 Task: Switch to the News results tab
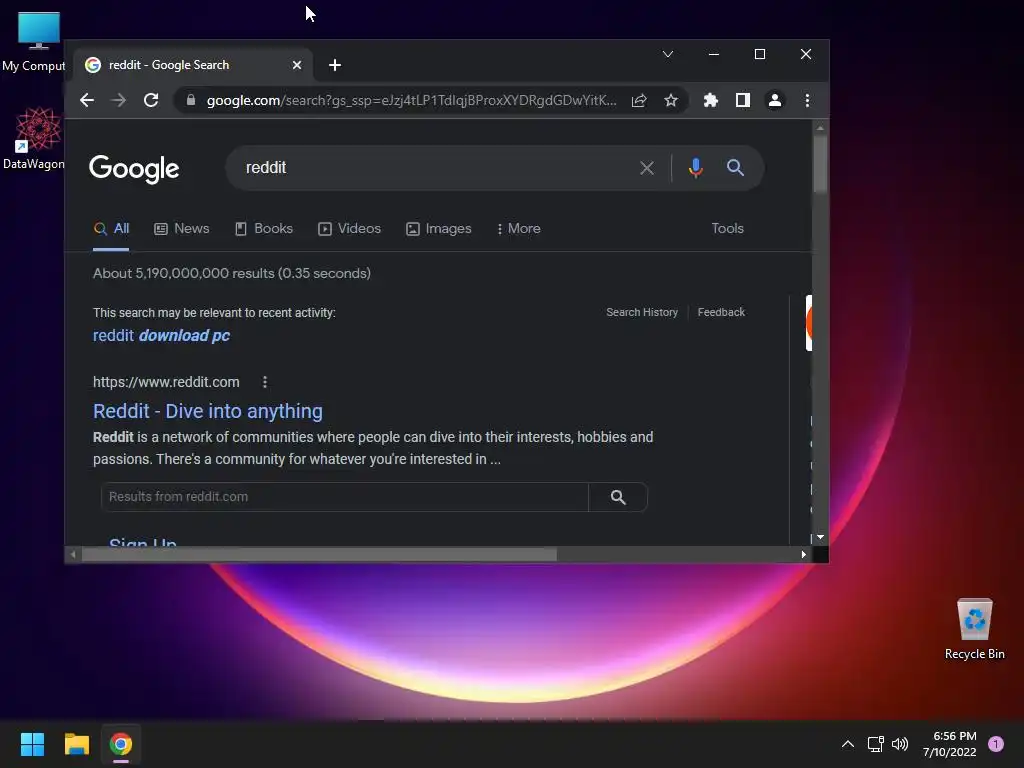[x=182, y=229]
